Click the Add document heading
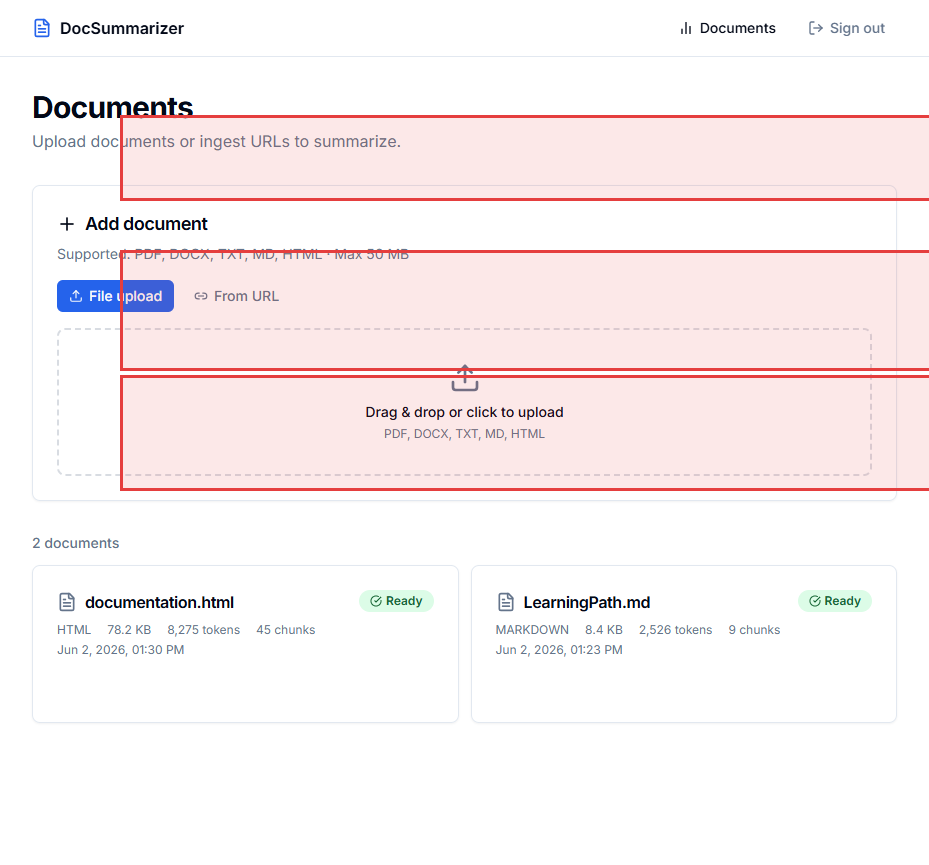This screenshot has width=929, height=865. [146, 224]
